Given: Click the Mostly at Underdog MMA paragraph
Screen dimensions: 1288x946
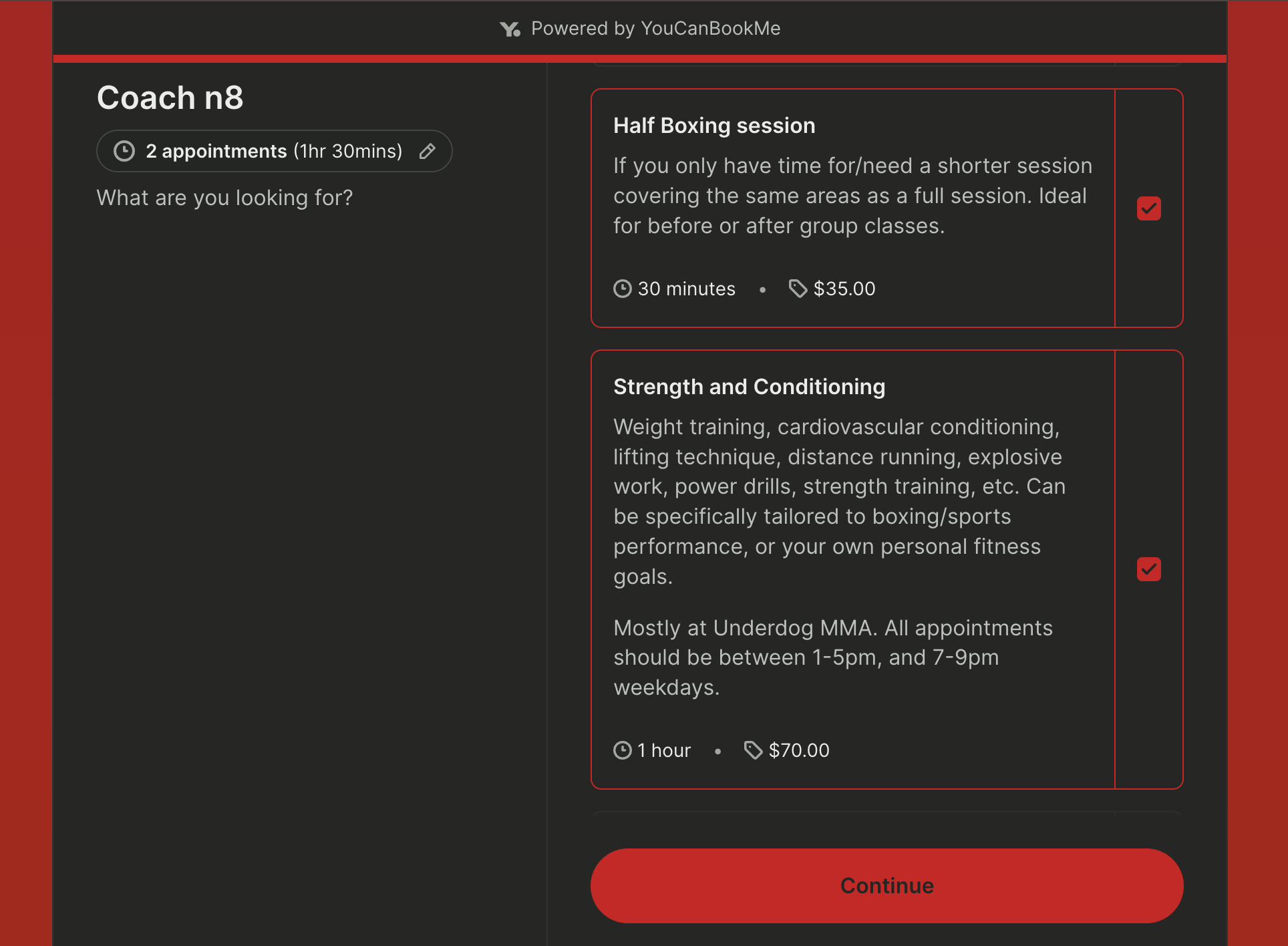Looking at the screenshot, I should click(832, 657).
